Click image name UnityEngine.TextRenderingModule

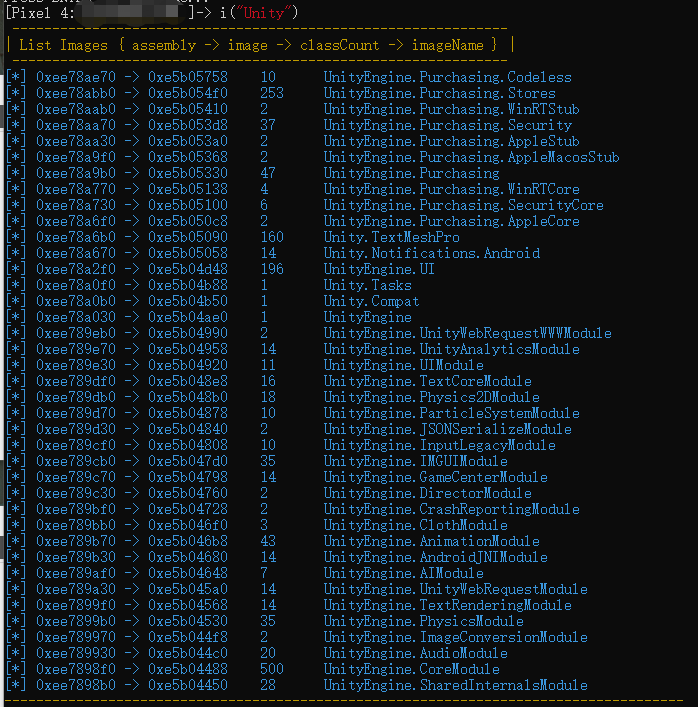point(447,605)
